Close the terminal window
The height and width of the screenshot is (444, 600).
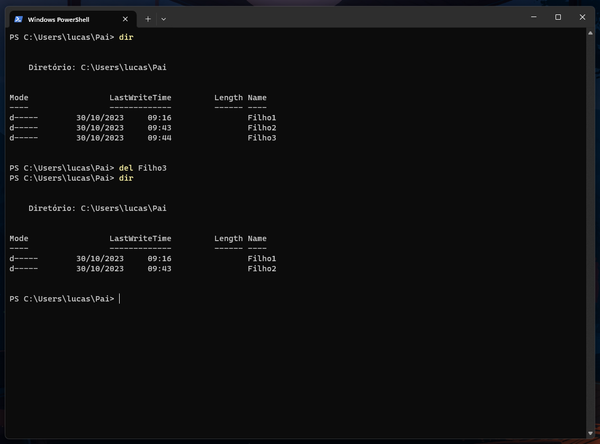click(x=584, y=17)
